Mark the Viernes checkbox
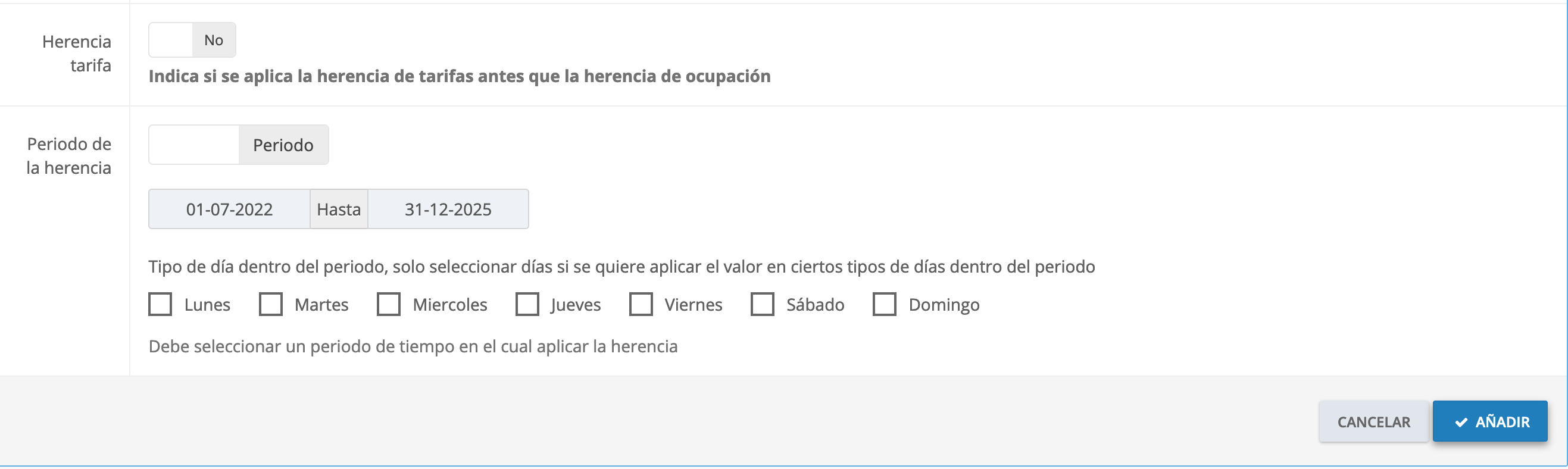This screenshot has height=469, width=1568. pos(641,304)
